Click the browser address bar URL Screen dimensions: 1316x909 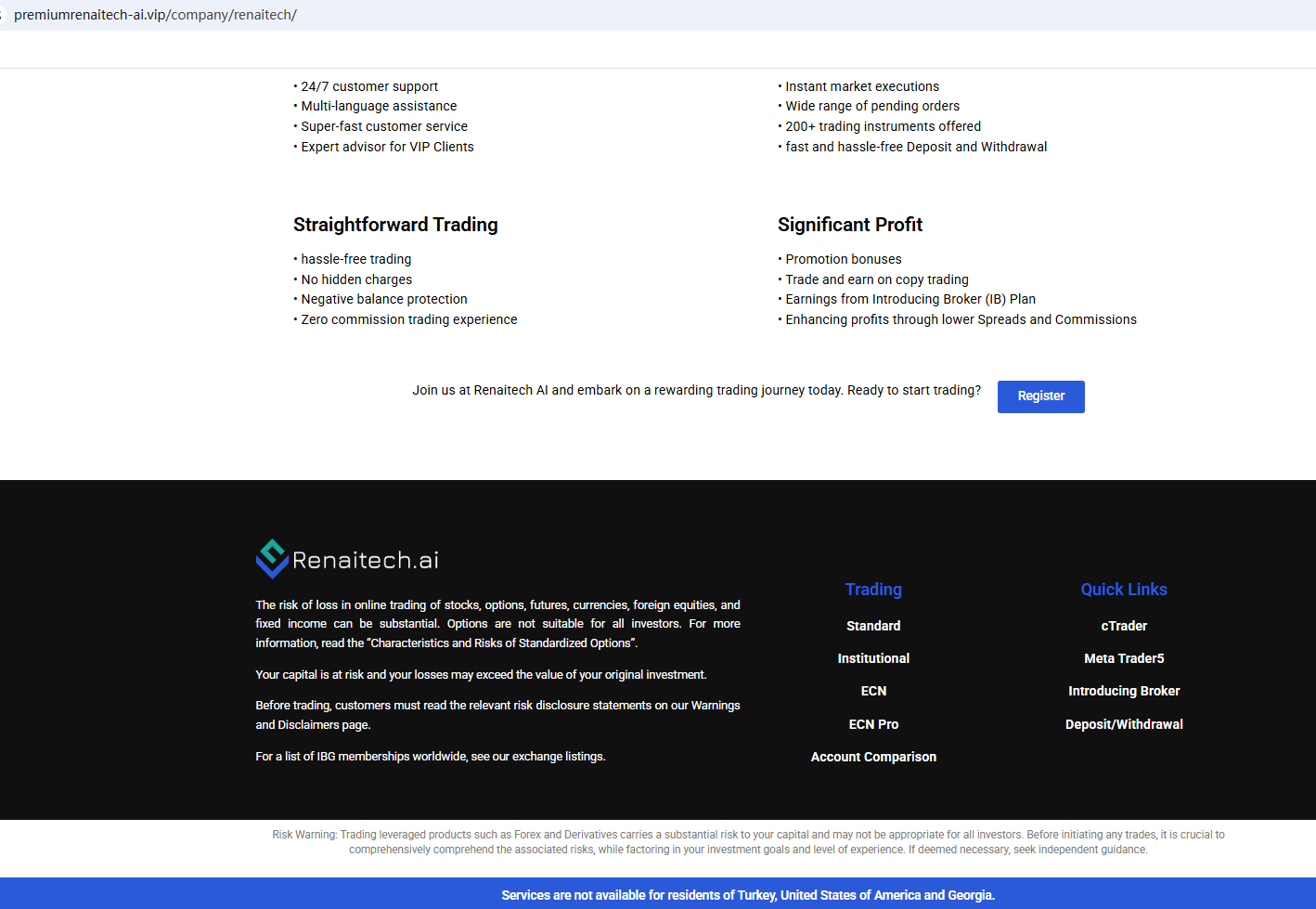[155, 15]
